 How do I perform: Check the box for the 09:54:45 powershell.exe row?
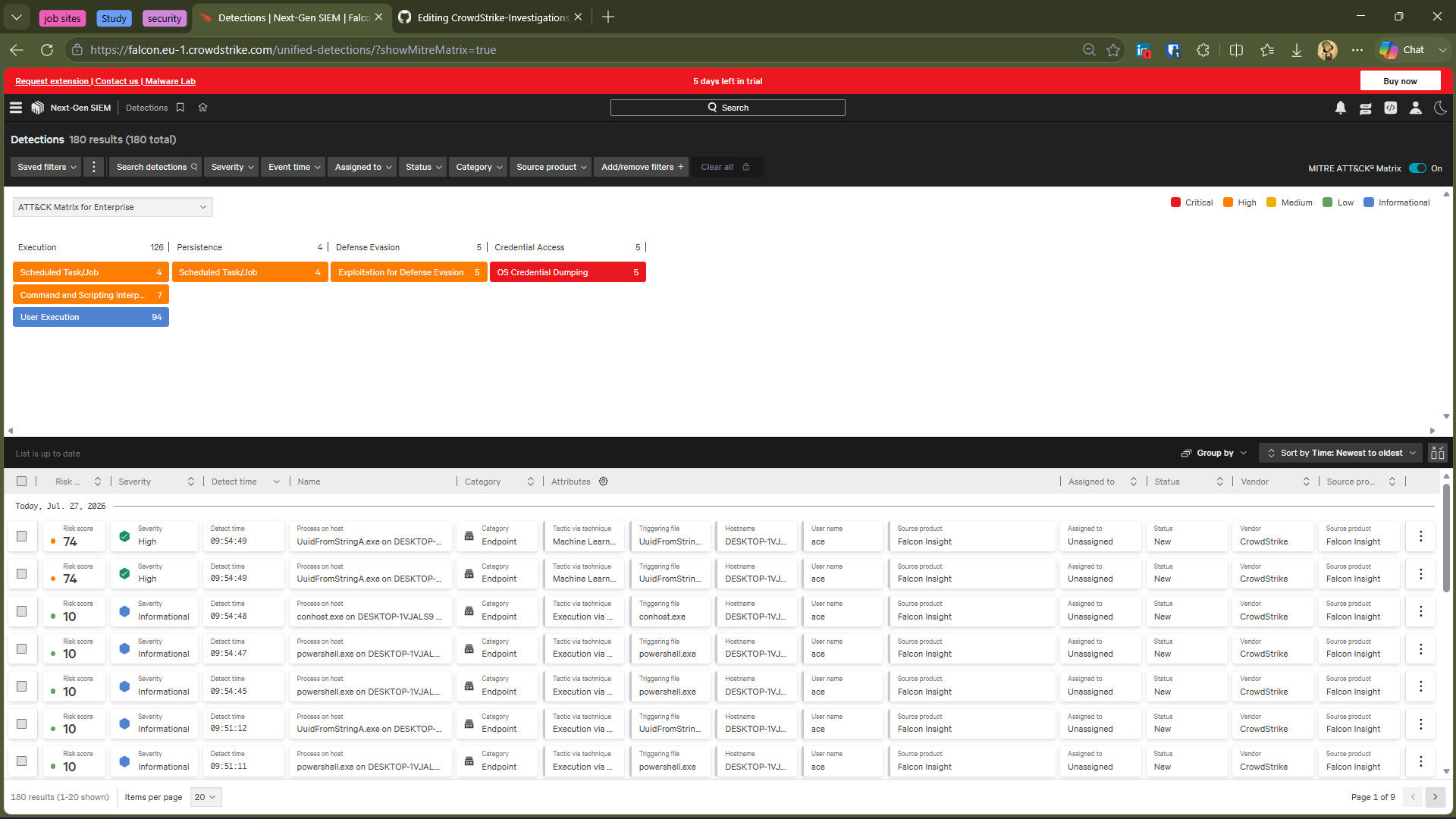21,686
